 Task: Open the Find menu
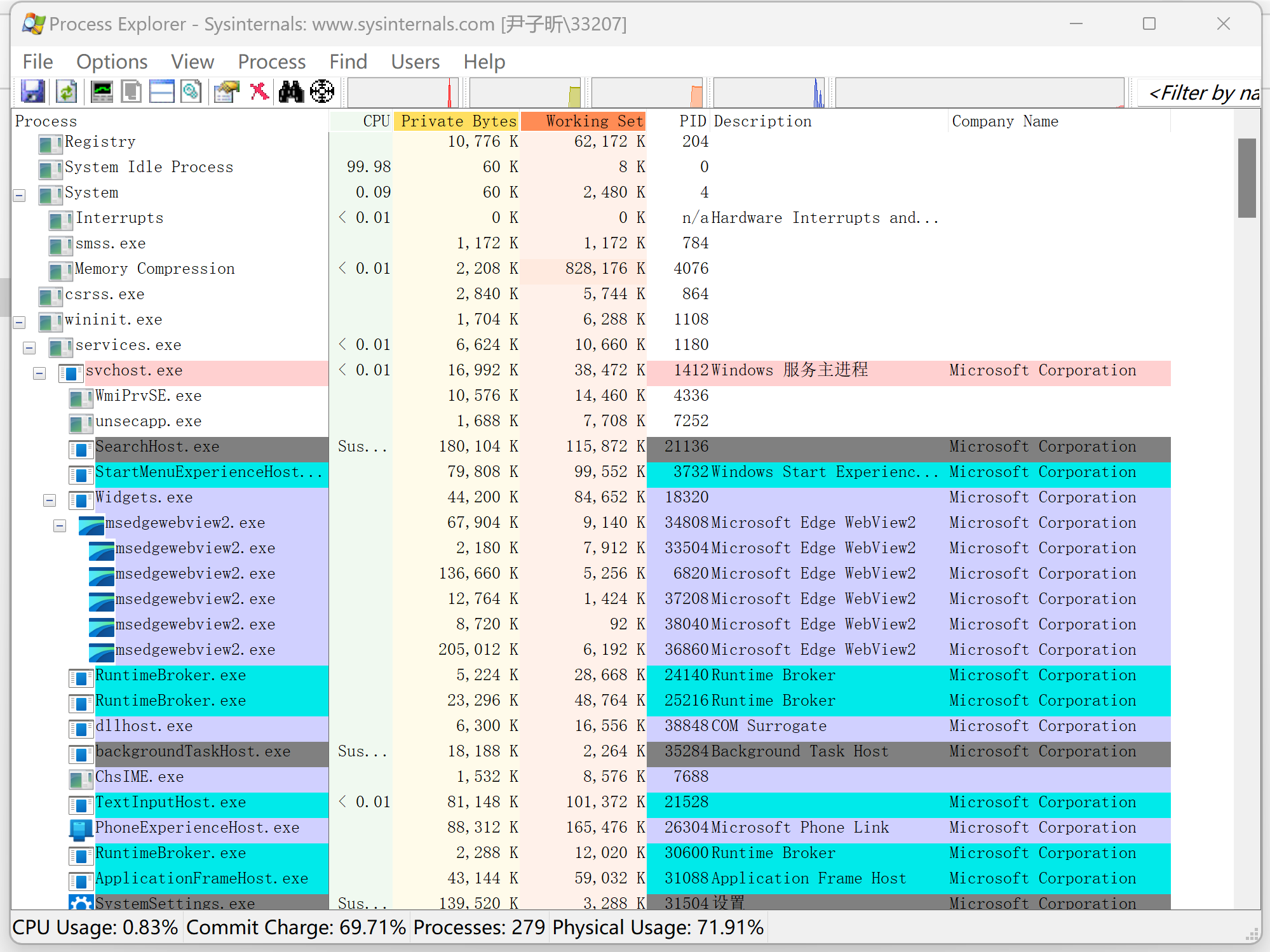point(348,62)
